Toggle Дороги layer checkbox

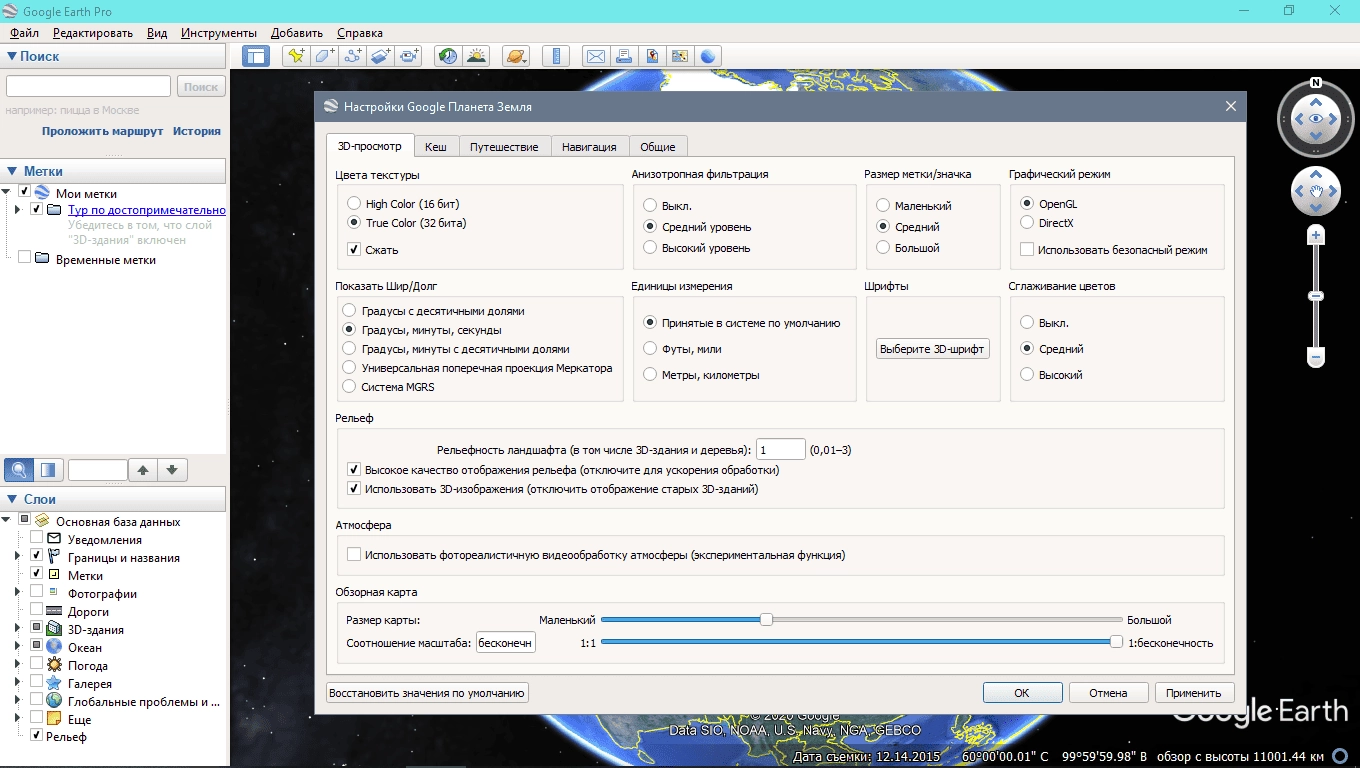[37, 610]
